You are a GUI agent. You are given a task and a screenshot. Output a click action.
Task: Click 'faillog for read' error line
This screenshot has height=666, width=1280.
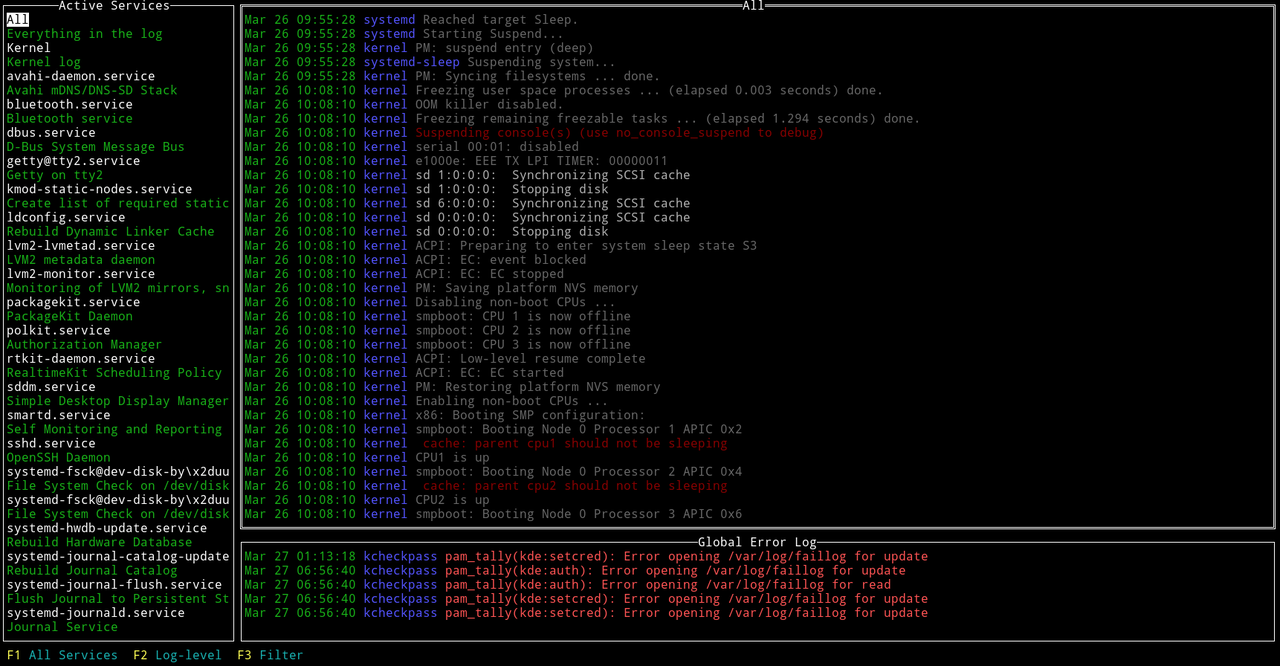[567, 584]
